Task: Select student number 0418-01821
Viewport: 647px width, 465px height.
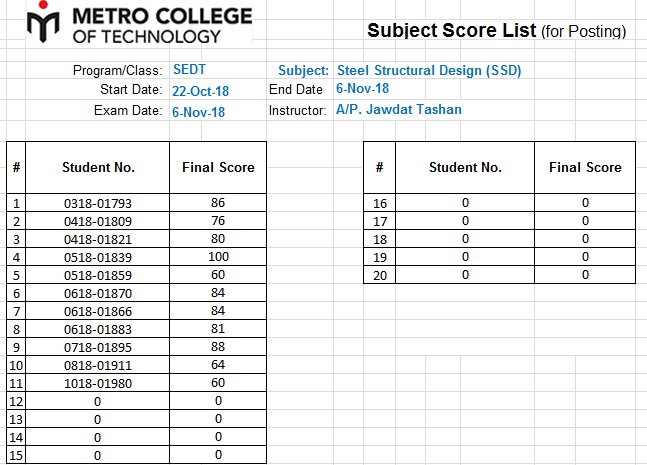Action: tap(98, 239)
